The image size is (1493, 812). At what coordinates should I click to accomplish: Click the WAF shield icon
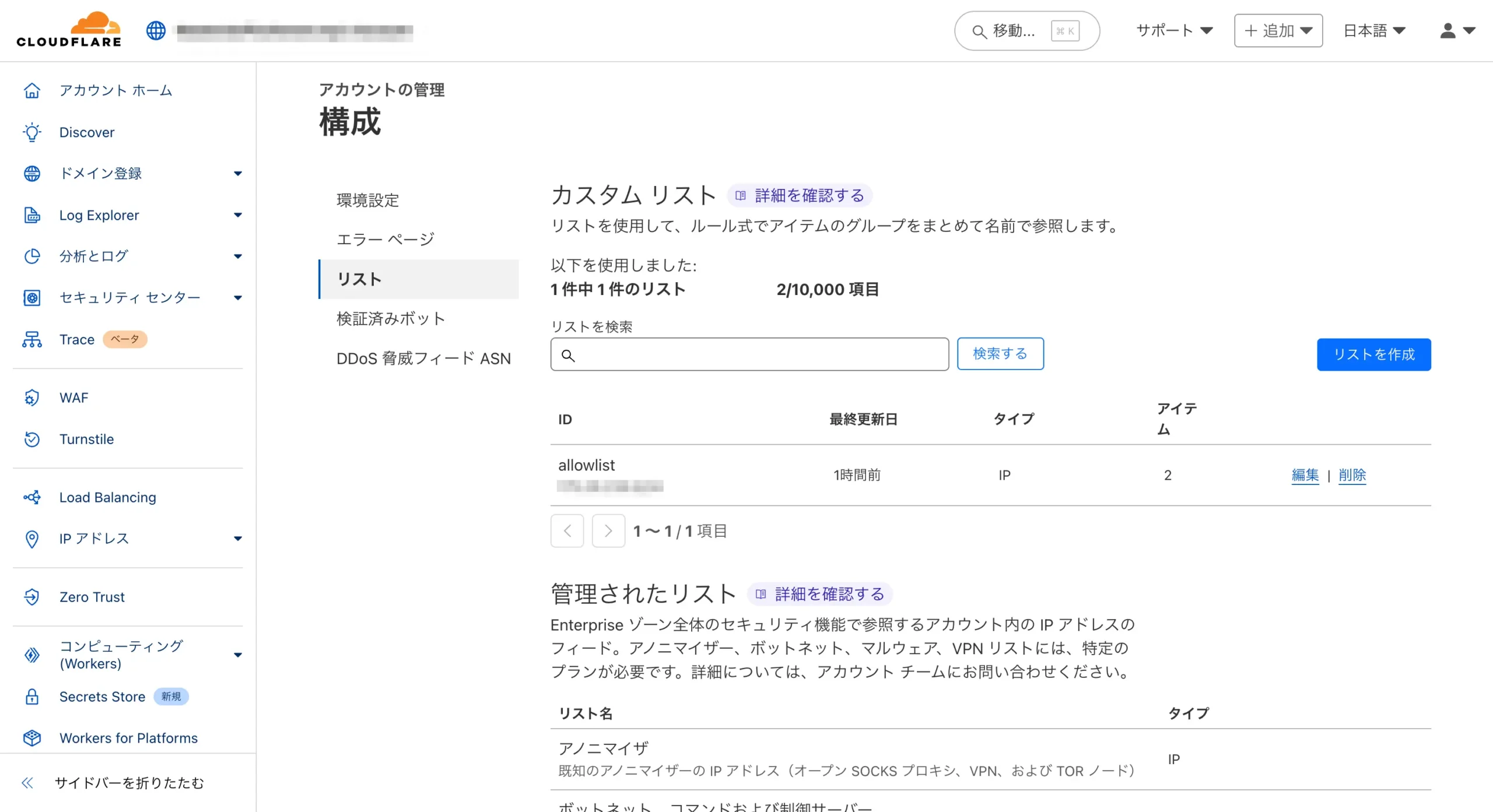point(32,398)
